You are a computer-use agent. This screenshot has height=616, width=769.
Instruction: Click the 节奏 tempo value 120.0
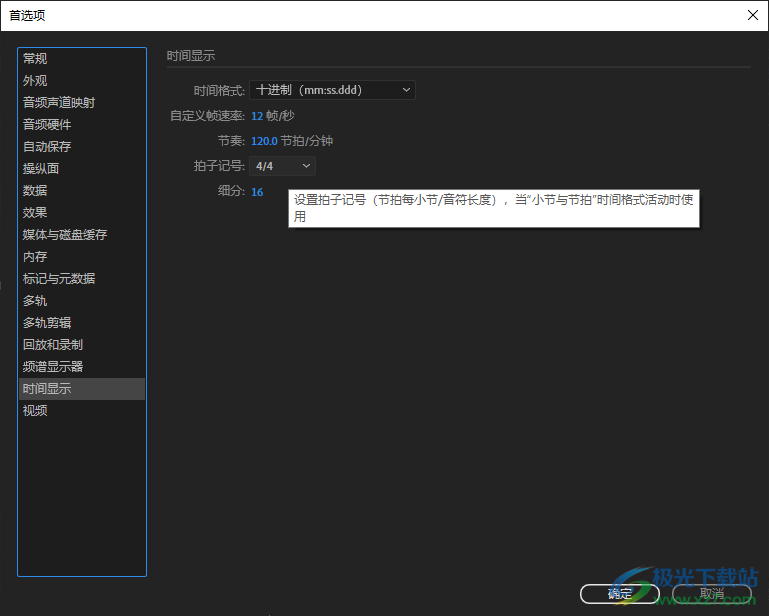tap(264, 141)
